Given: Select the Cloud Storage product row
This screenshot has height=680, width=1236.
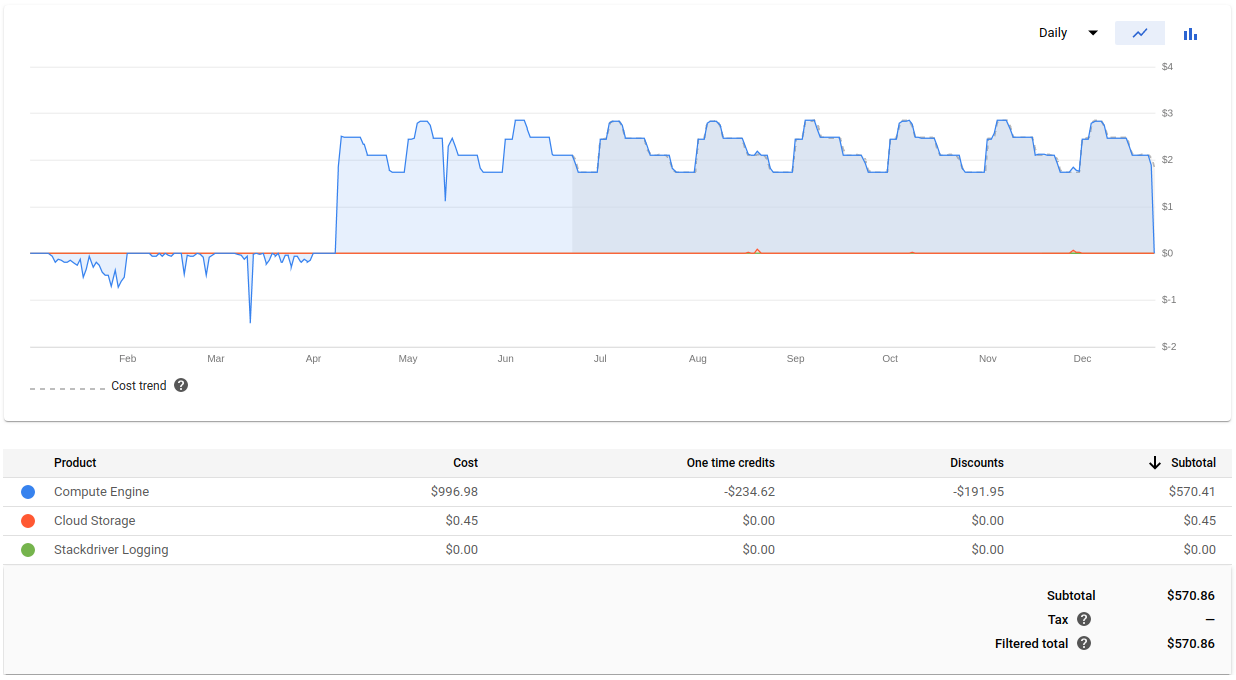Looking at the screenshot, I should pos(94,521).
